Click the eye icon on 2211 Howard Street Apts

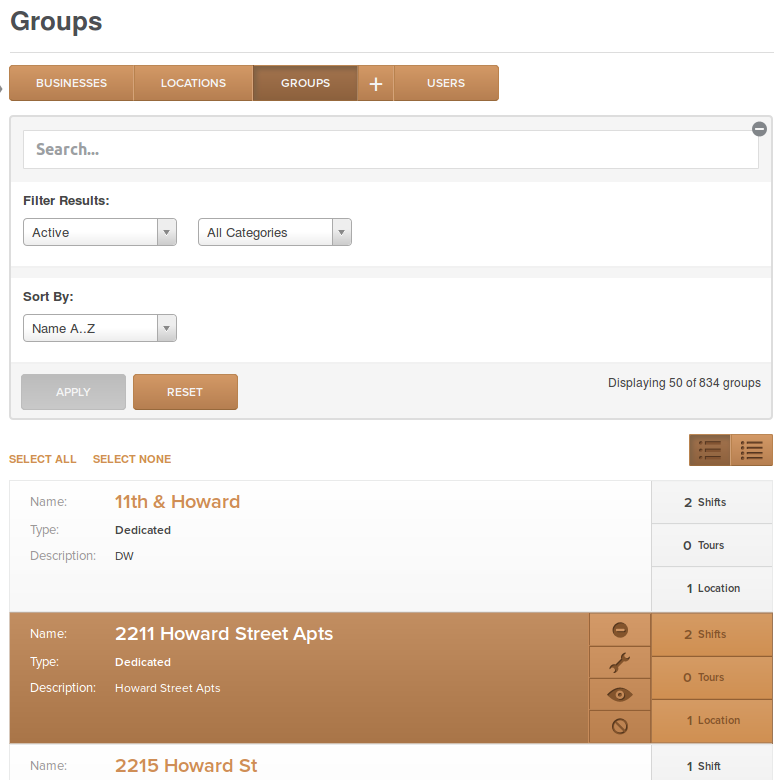point(620,695)
